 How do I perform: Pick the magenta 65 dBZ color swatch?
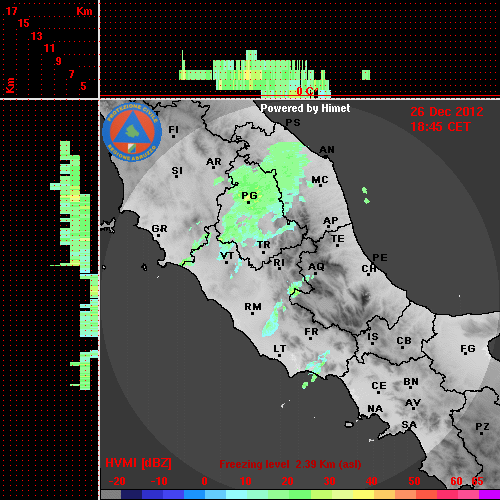pyautogui.click(x=489, y=495)
